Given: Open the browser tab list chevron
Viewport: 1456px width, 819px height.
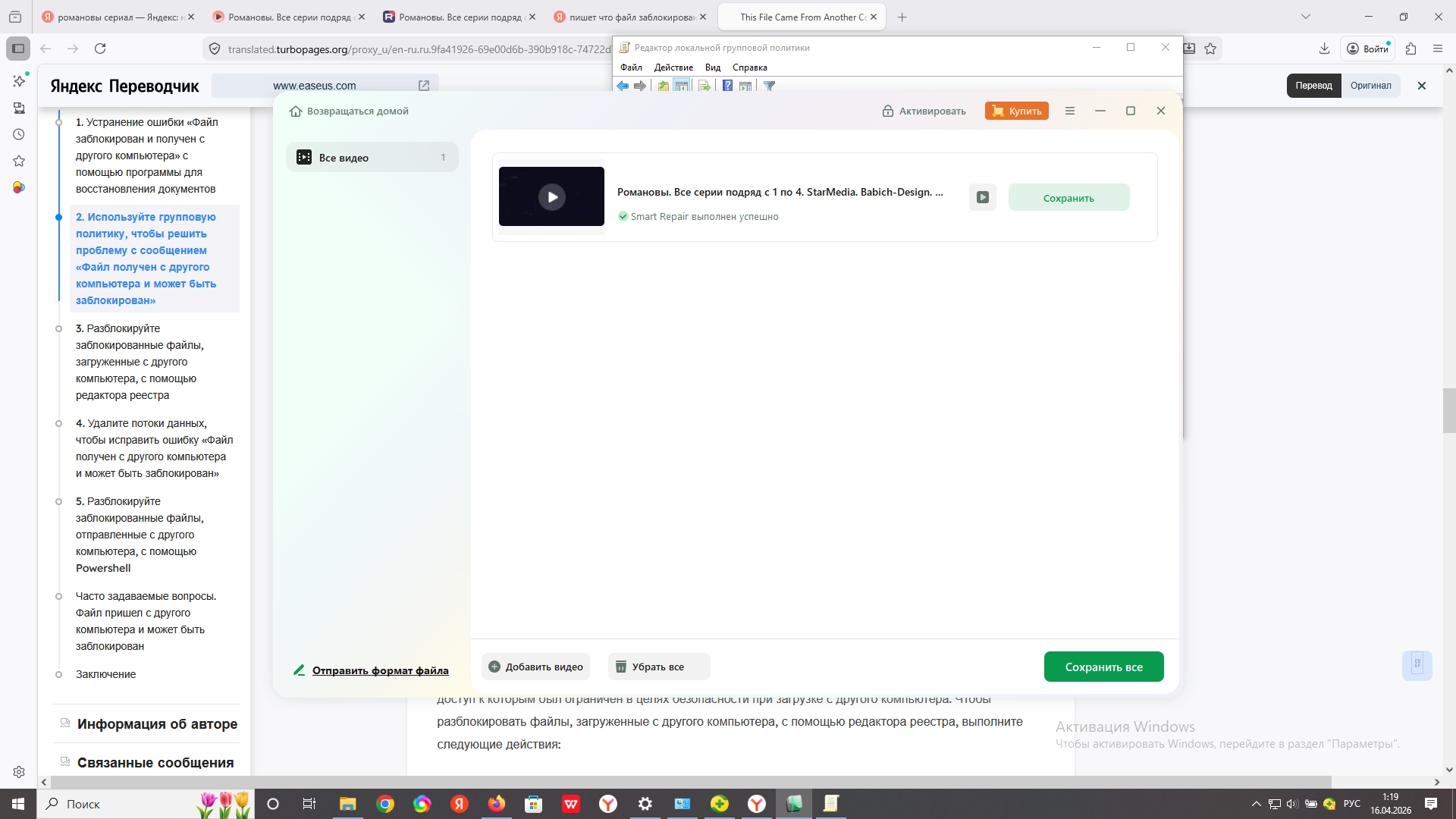Looking at the screenshot, I should point(1305,17).
